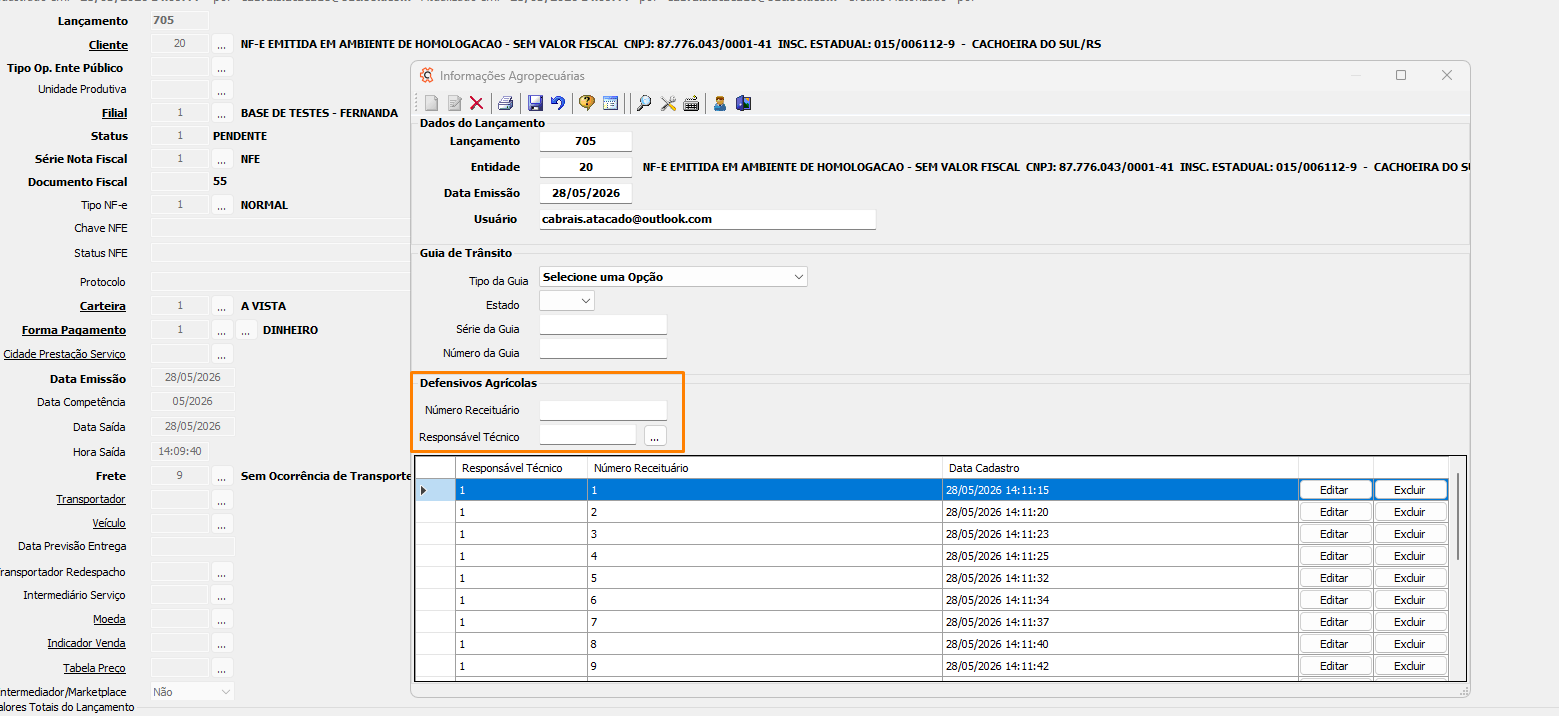Screen dimensions: 1559x716
Task: Click Excluir on the row with receituário 3
Action: pos(1410,534)
